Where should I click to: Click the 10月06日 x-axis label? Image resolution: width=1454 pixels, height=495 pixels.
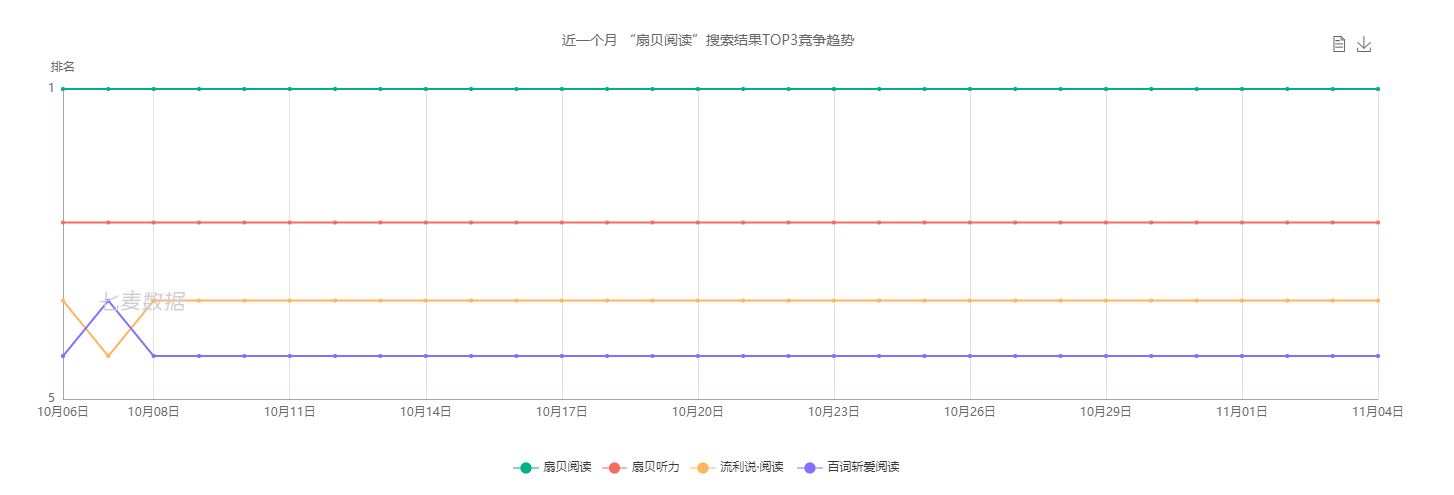click(63, 411)
